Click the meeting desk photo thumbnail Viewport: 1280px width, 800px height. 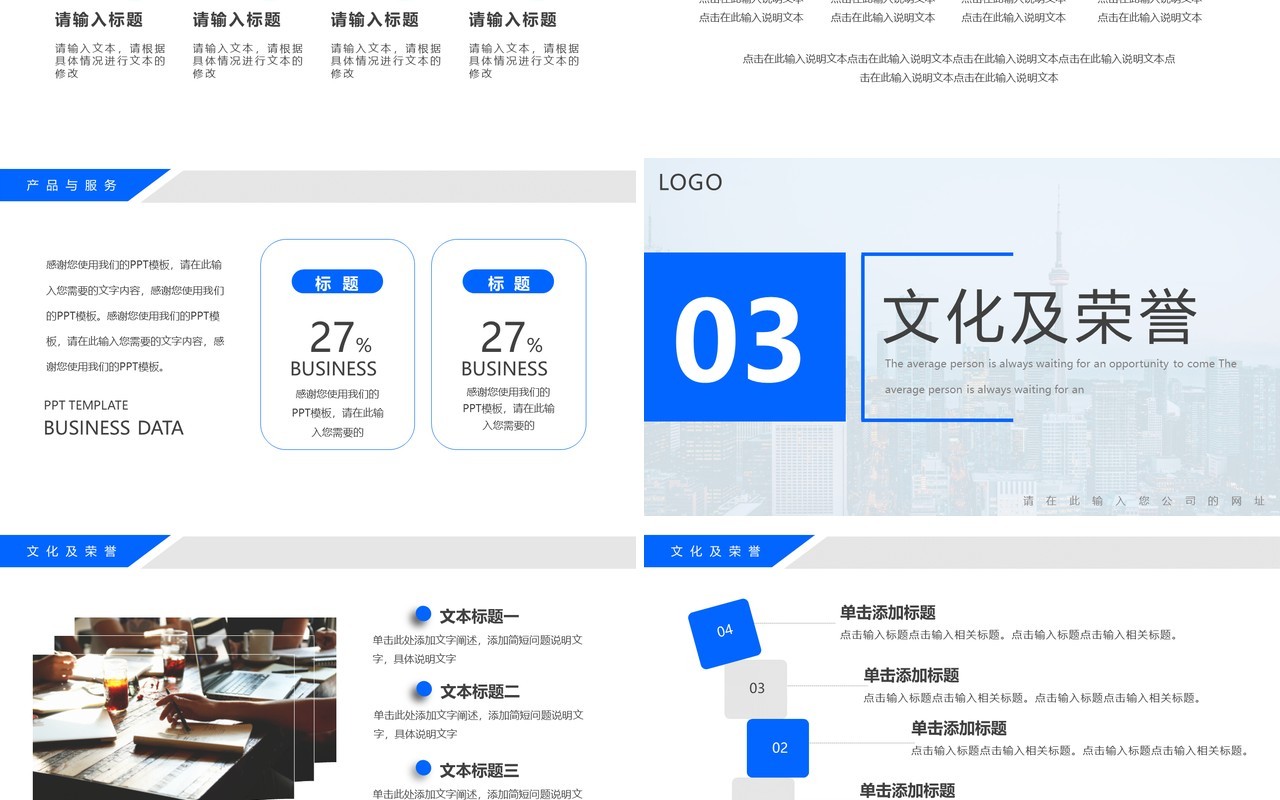pyautogui.click(x=185, y=708)
